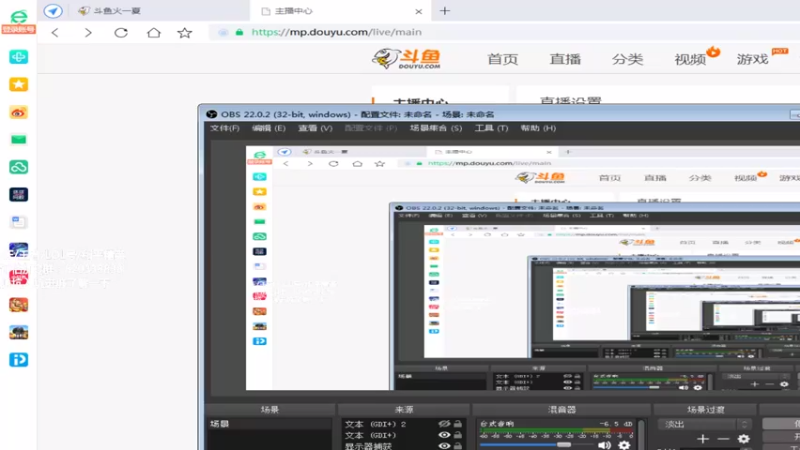Go to Douyu 视频 link
Image resolution: width=800 pixels, height=450 pixels.
pyautogui.click(x=690, y=59)
